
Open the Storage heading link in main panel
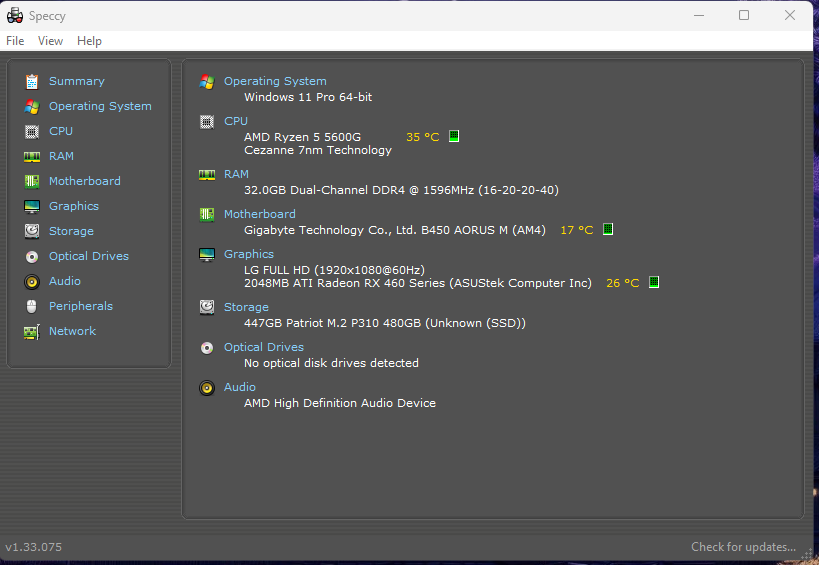point(246,308)
